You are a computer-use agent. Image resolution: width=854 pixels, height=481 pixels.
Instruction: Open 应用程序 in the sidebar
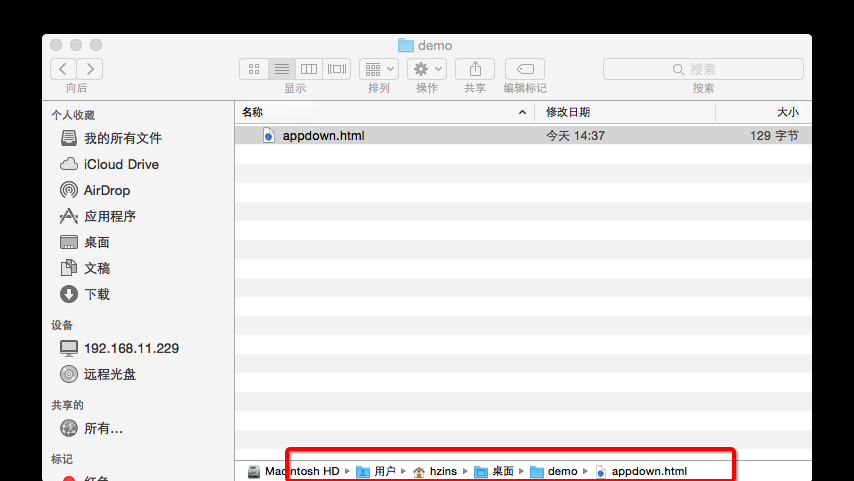click(98, 216)
